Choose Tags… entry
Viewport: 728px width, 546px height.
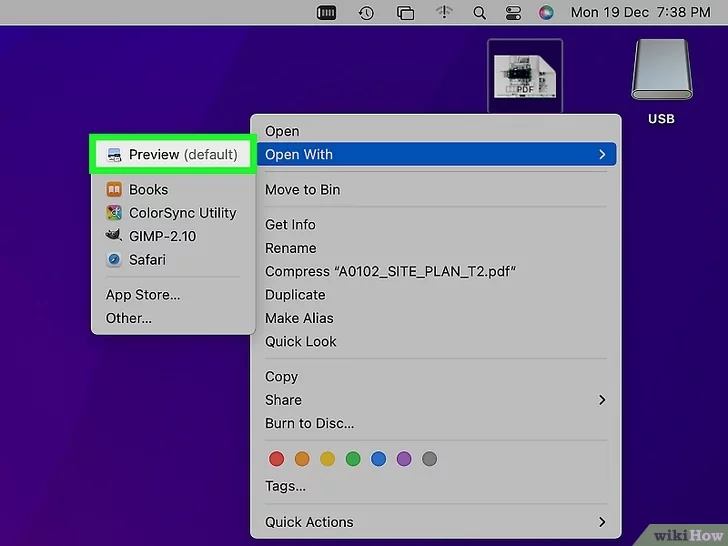(436, 486)
